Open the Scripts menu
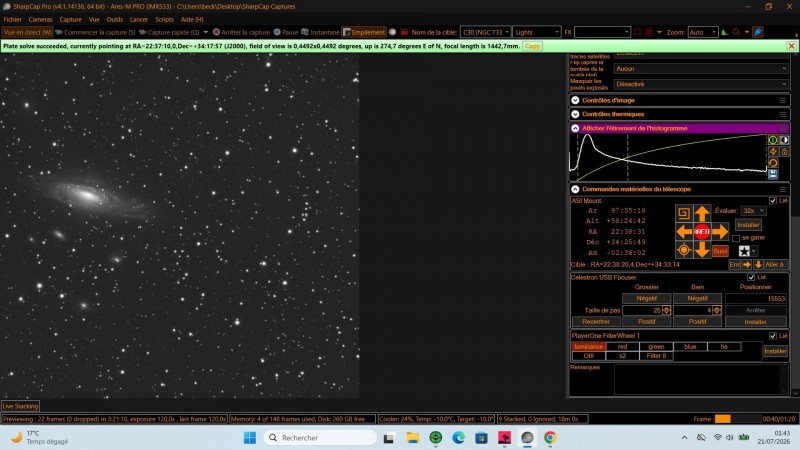Viewport: 800px width, 450px height. click(164, 19)
